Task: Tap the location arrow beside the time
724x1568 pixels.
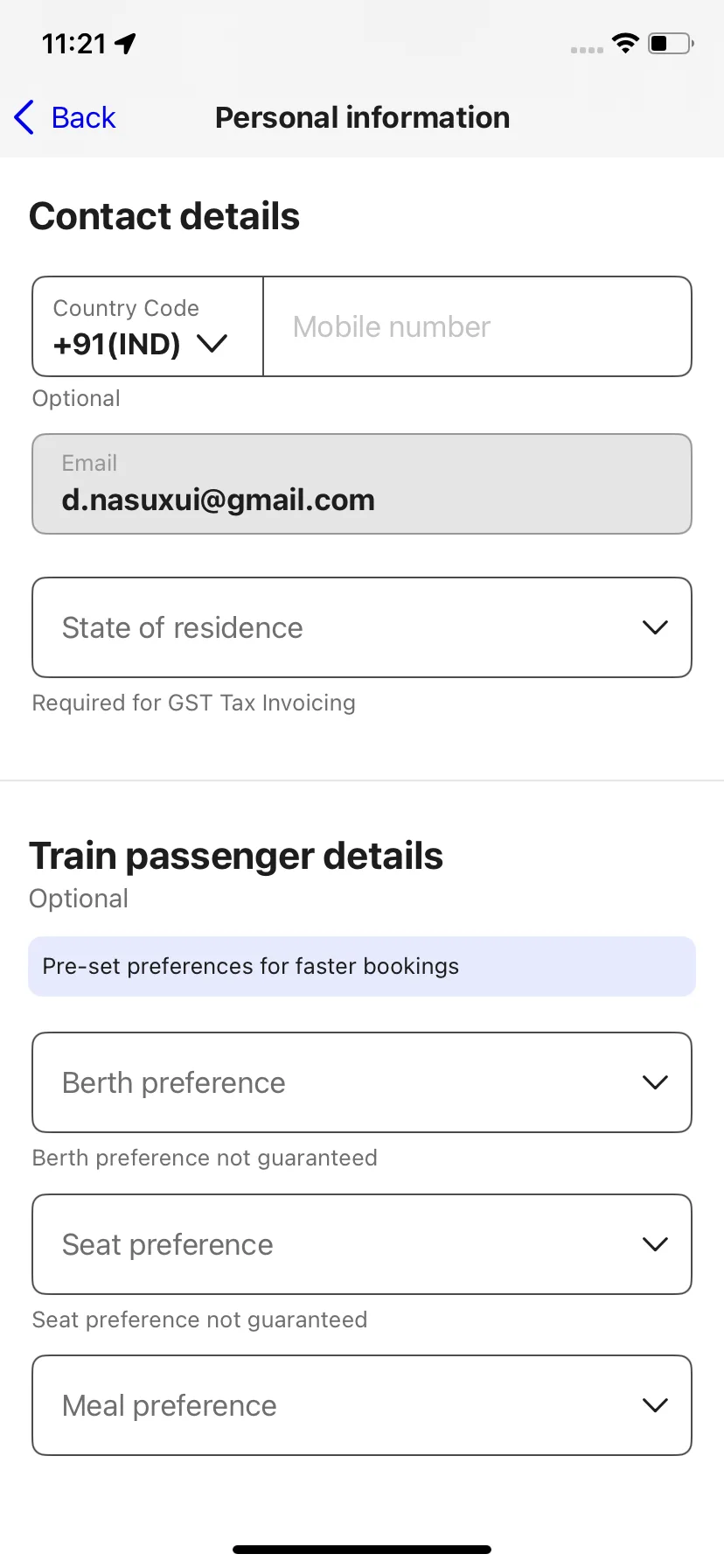Action: click(126, 43)
